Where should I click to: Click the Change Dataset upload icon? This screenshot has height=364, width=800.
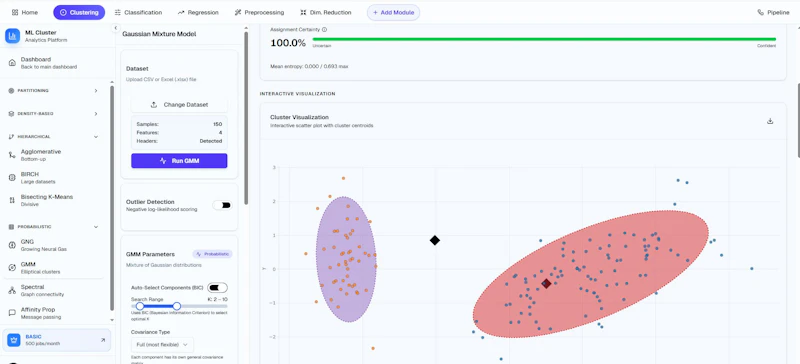[x=154, y=105]
